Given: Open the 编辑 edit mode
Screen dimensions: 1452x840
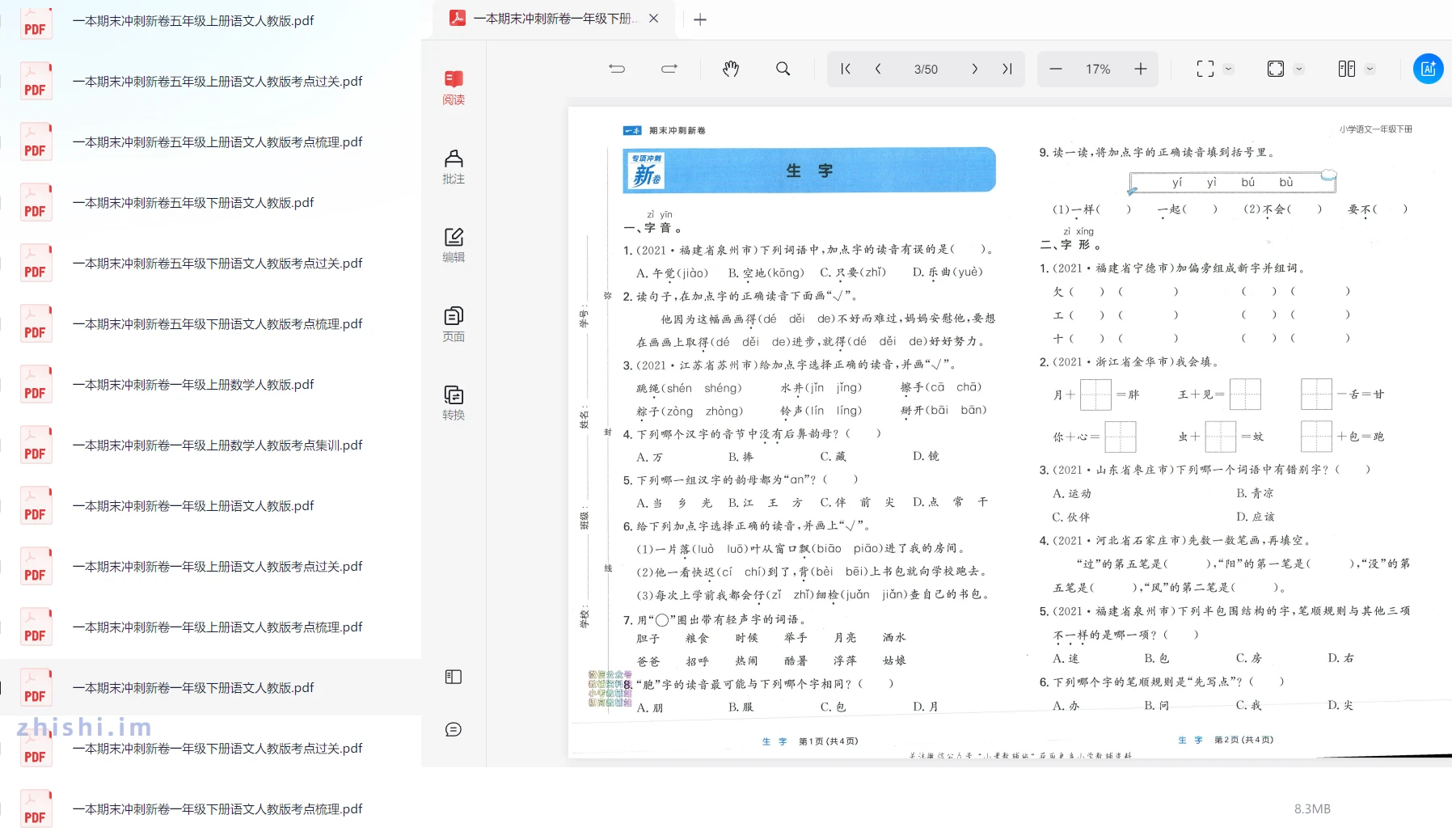Looking at the screenshot, I should pos(454,245).
